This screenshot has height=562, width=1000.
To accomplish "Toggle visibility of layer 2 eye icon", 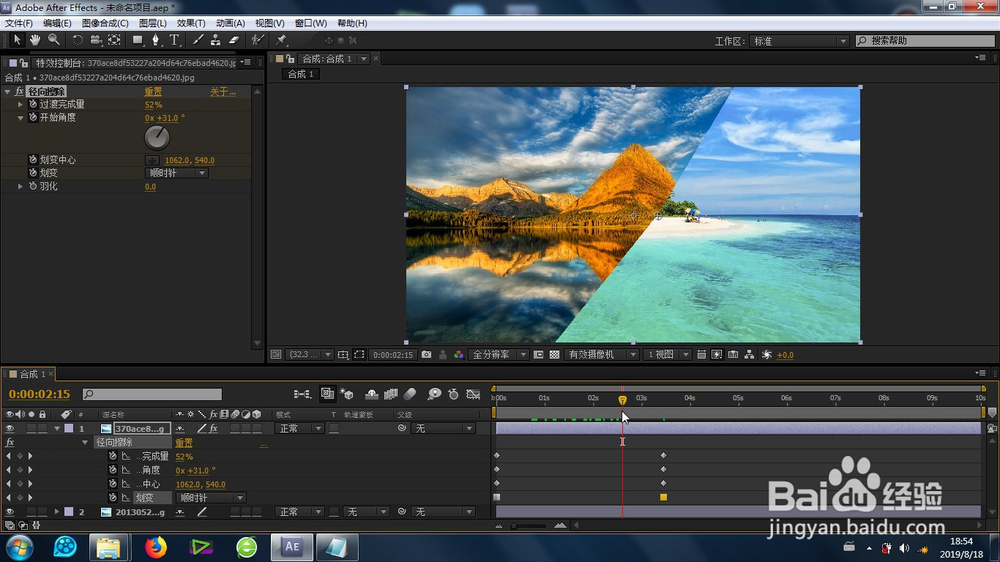I will (10, 512).
